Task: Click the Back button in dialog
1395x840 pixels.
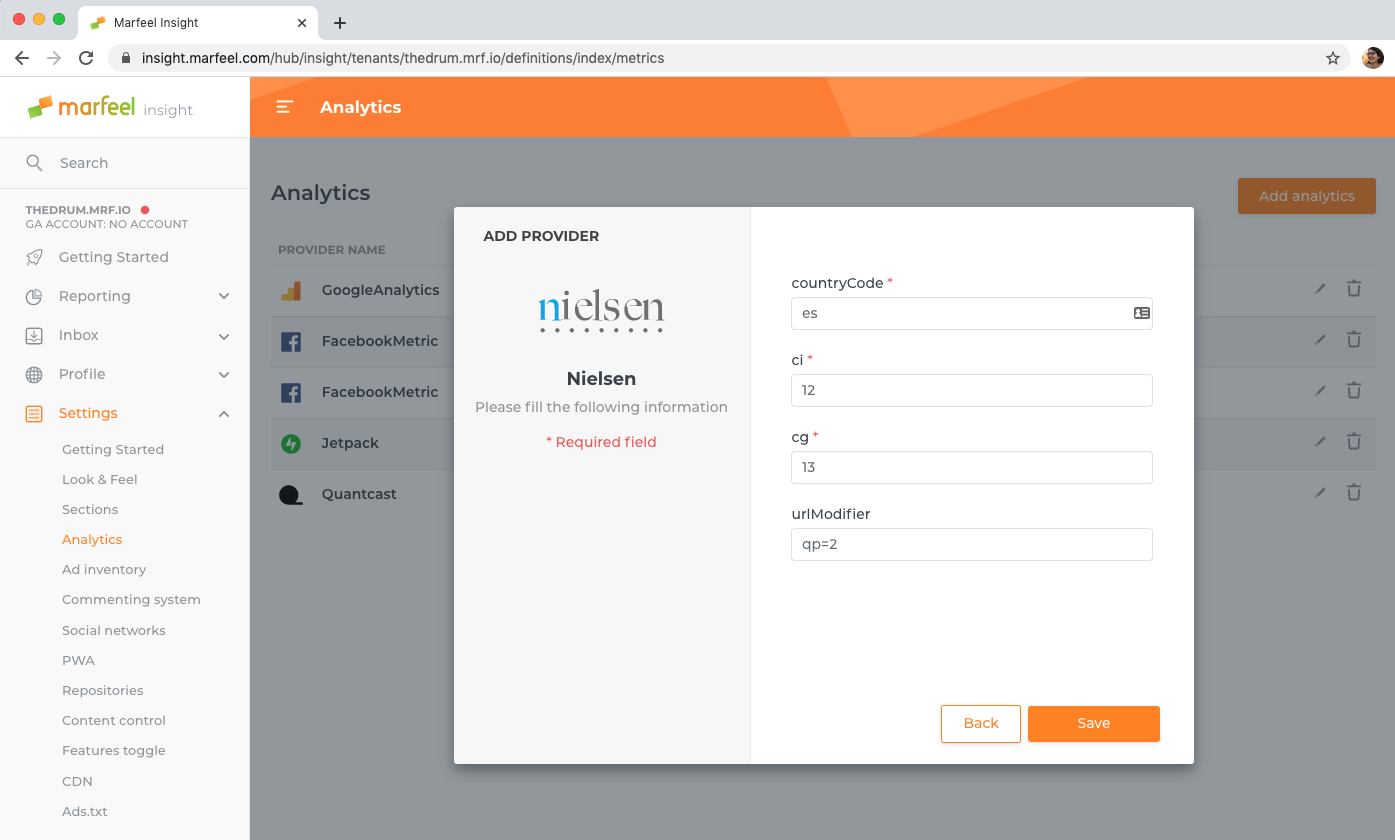Action: (981, 724)
